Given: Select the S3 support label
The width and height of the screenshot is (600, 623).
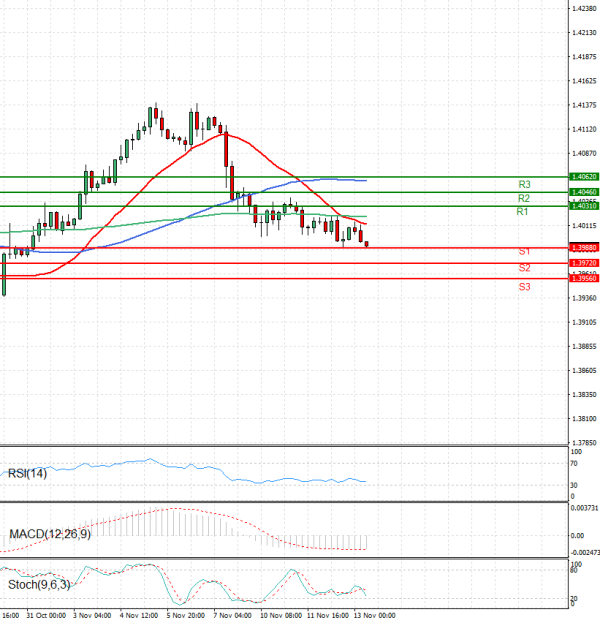Looking at the screenshot, I should pos(524,287).
